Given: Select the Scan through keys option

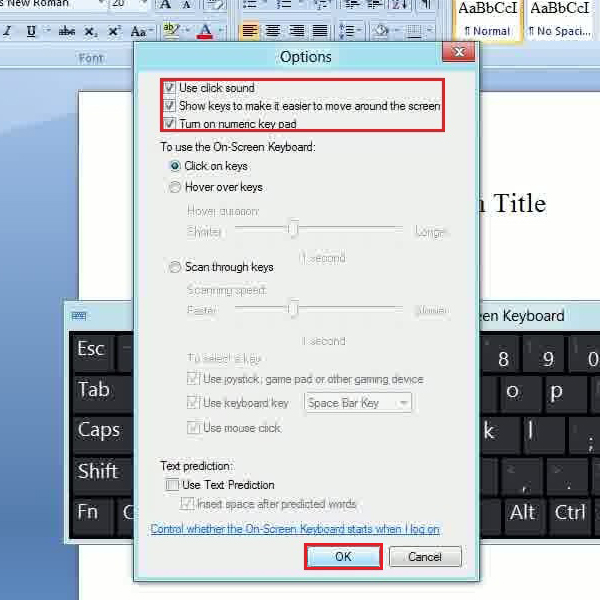Looking at the screenshot, I should click(175, 267).
